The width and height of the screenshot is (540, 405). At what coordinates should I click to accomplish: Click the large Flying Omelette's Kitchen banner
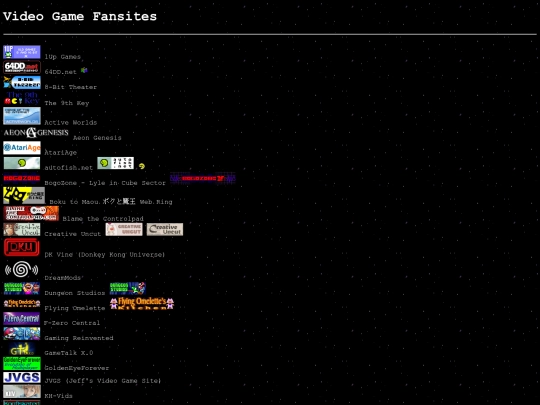tap(142, 303)
